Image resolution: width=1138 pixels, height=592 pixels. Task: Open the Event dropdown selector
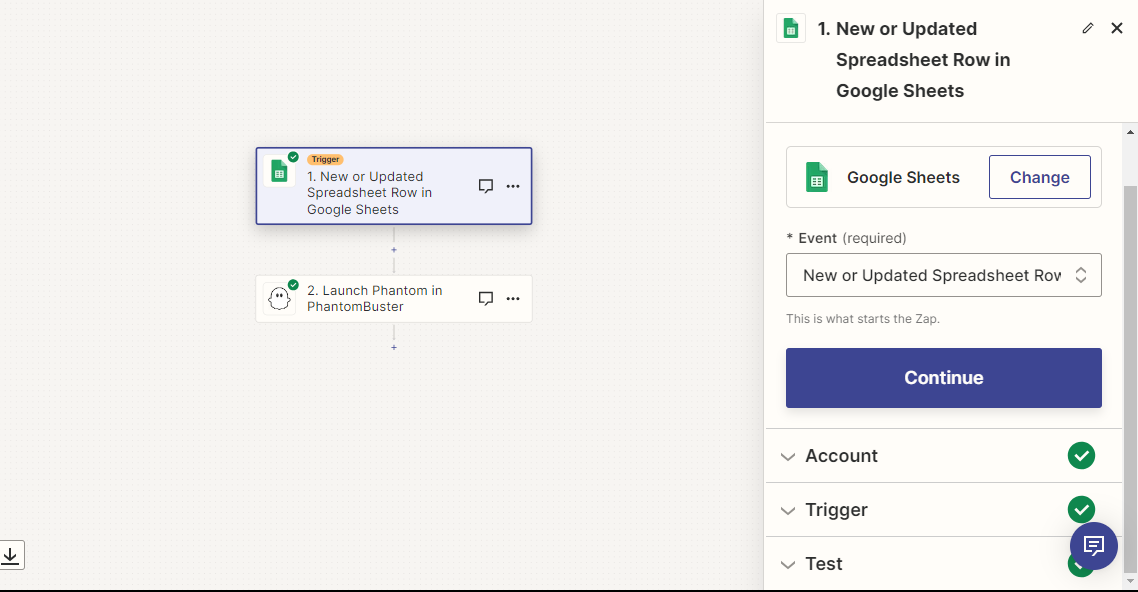pos(943,275)
